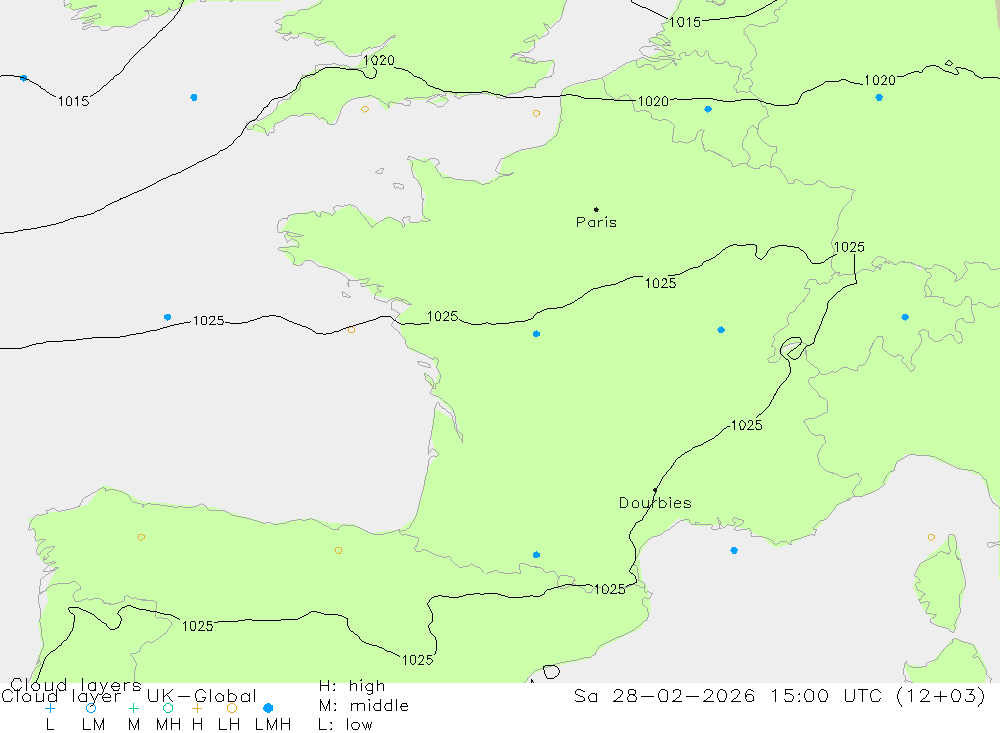Click the 'Paris' city label

[596, 222]
